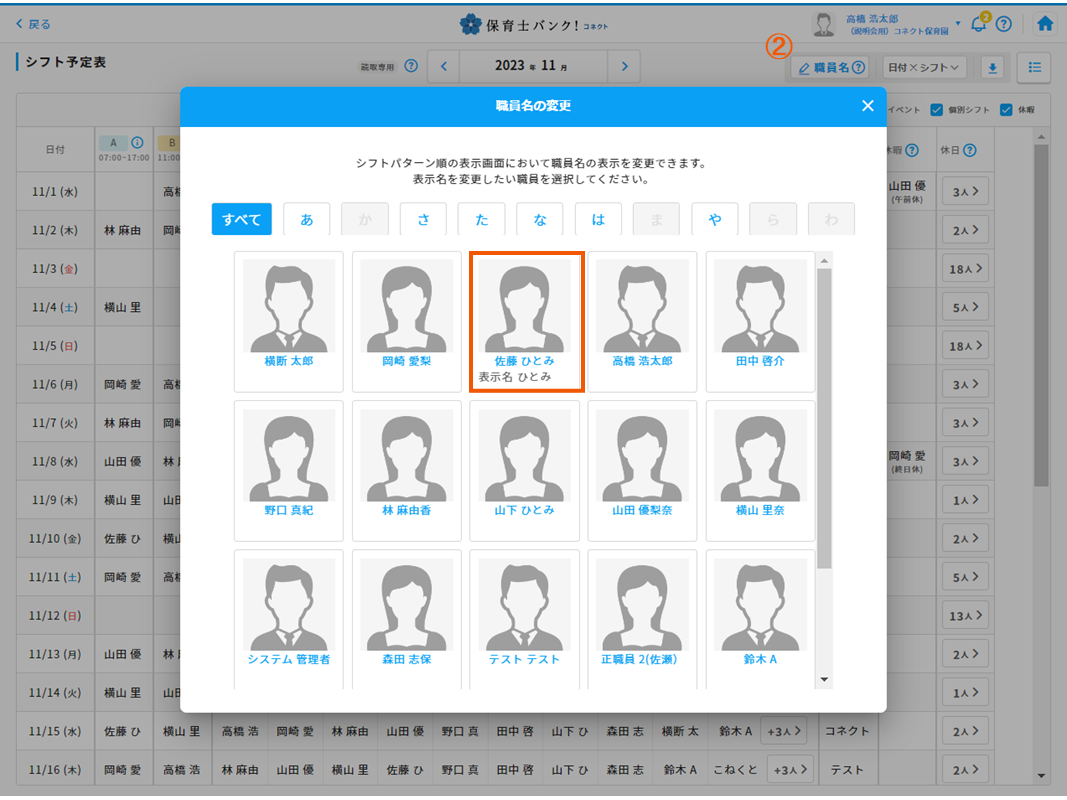The image size is (1067, 800).
Task: Select staff card 佐藤 ひとみ
Action: 525,322
